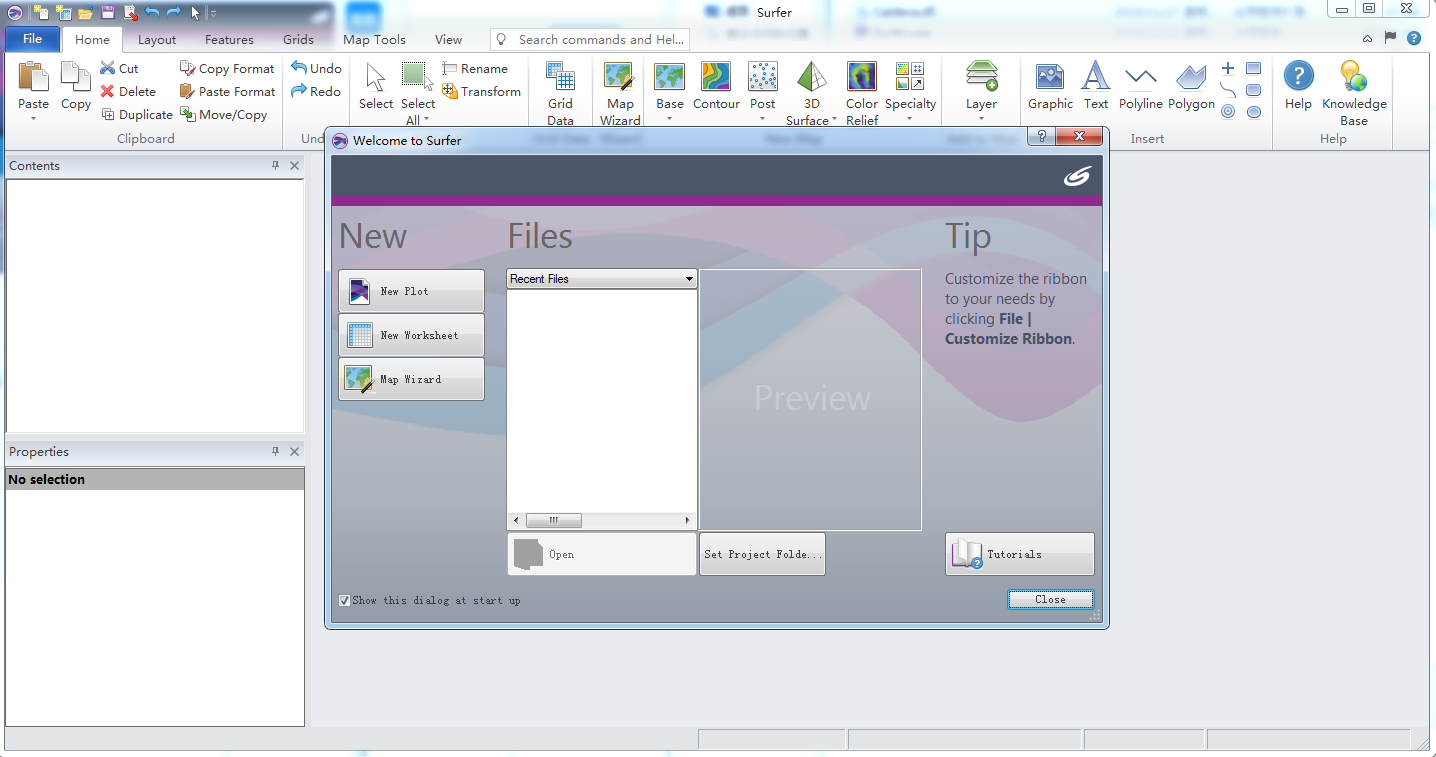1436x757 pixels.
Task: Click the Copy icon in Clipboard group
Action: tap(75, 77)
